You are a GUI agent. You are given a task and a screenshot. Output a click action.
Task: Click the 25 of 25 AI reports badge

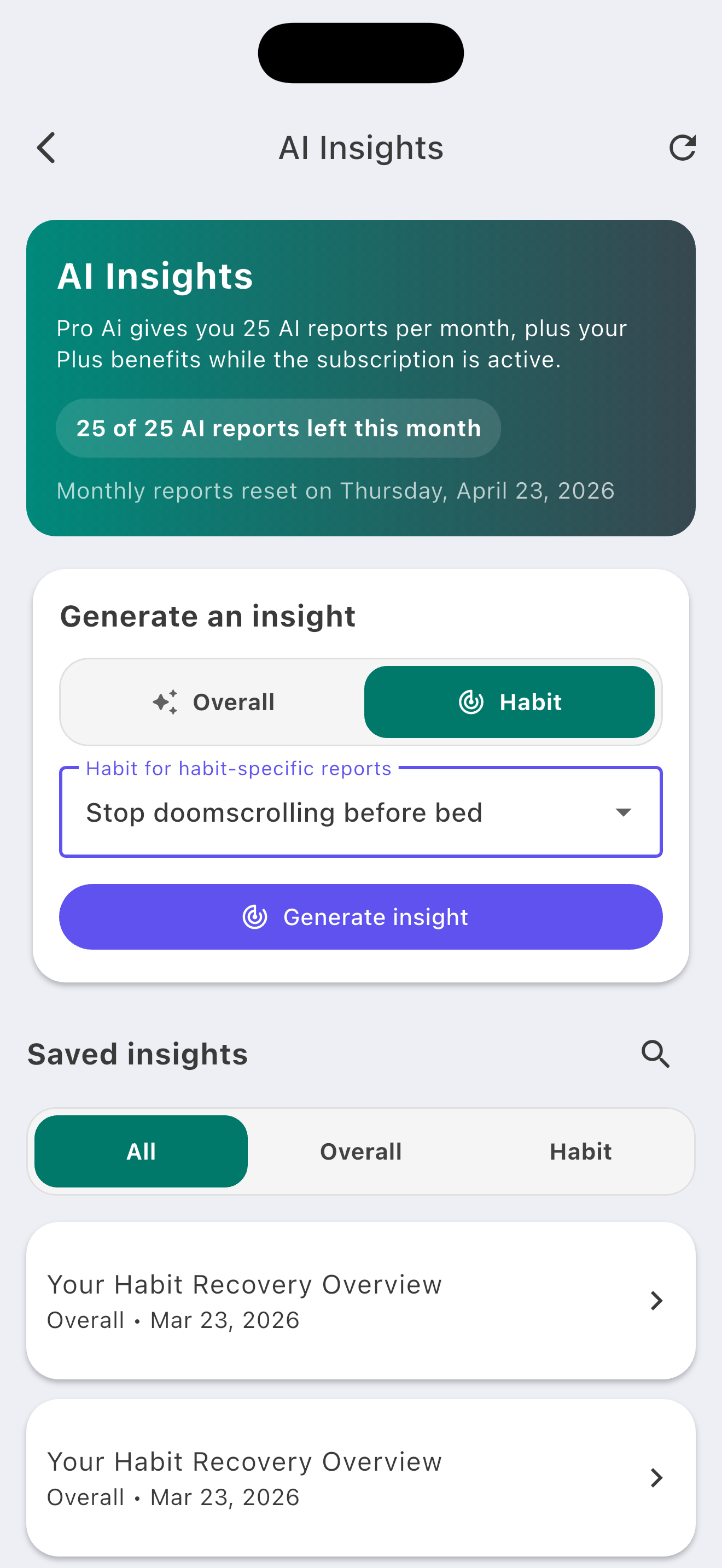[x=278, y=428]
